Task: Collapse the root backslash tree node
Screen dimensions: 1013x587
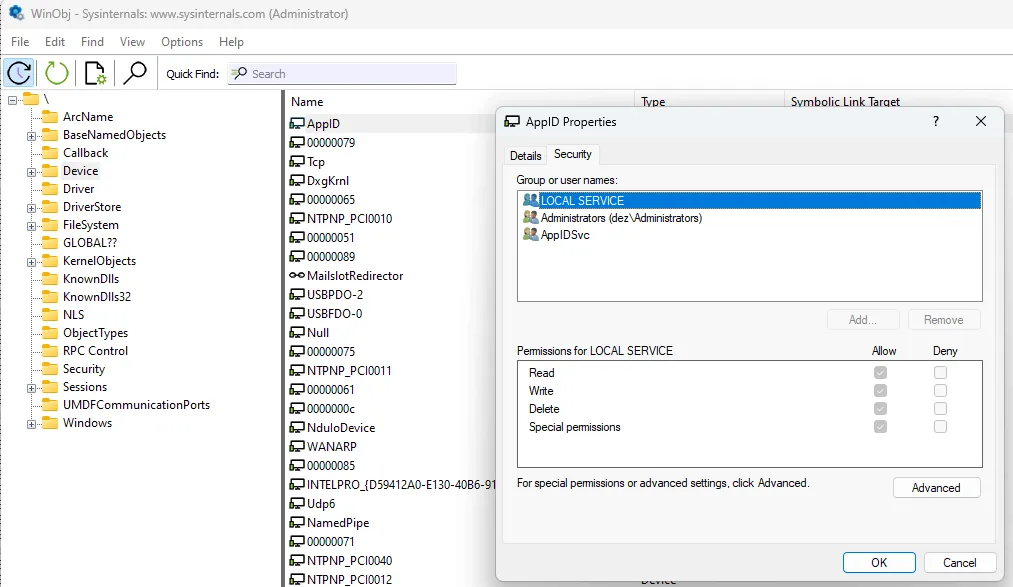Action: pos(13,99)
